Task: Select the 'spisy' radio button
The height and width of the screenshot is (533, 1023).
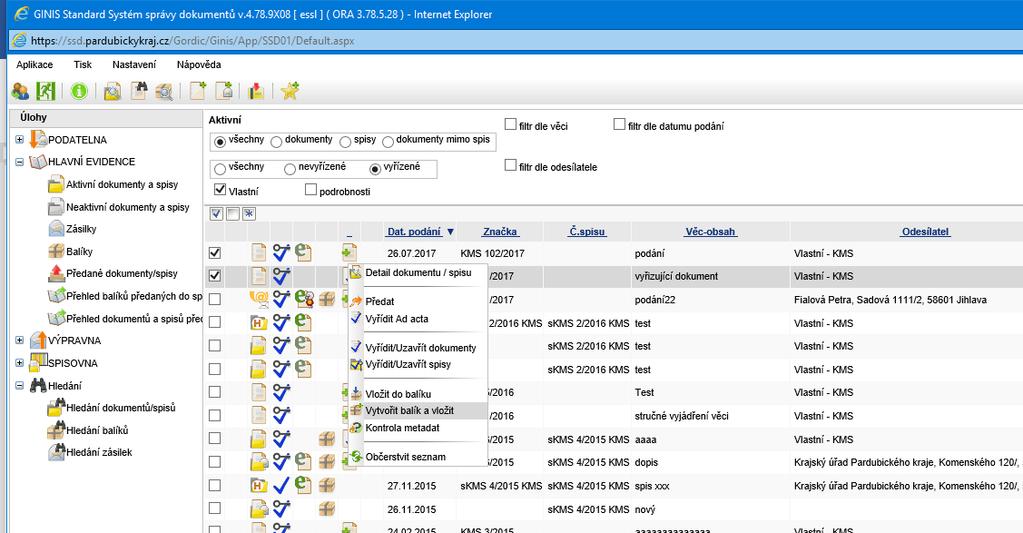Action: (345, 142)
